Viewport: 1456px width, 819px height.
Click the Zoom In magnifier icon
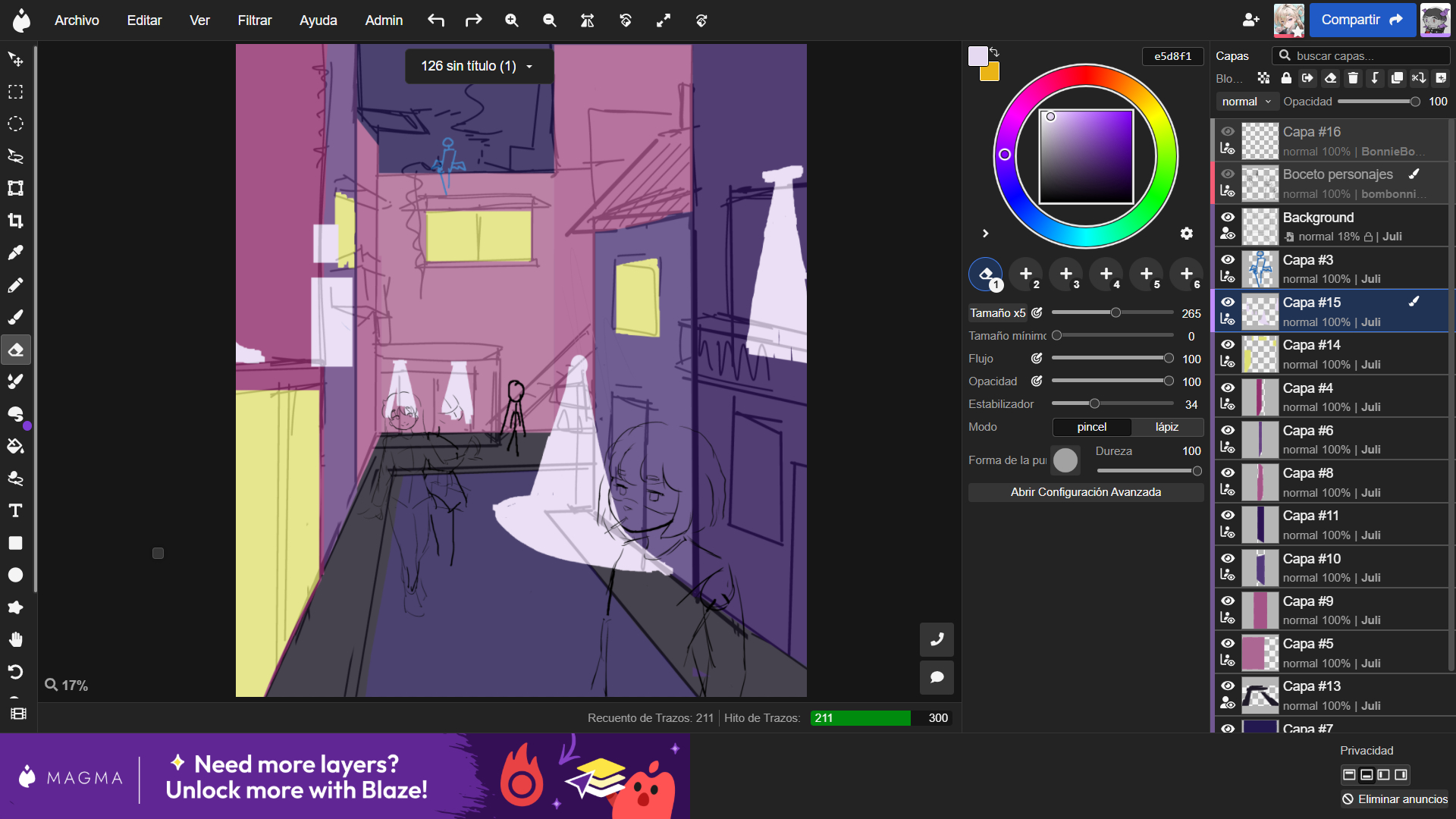(x=512, y=20)
